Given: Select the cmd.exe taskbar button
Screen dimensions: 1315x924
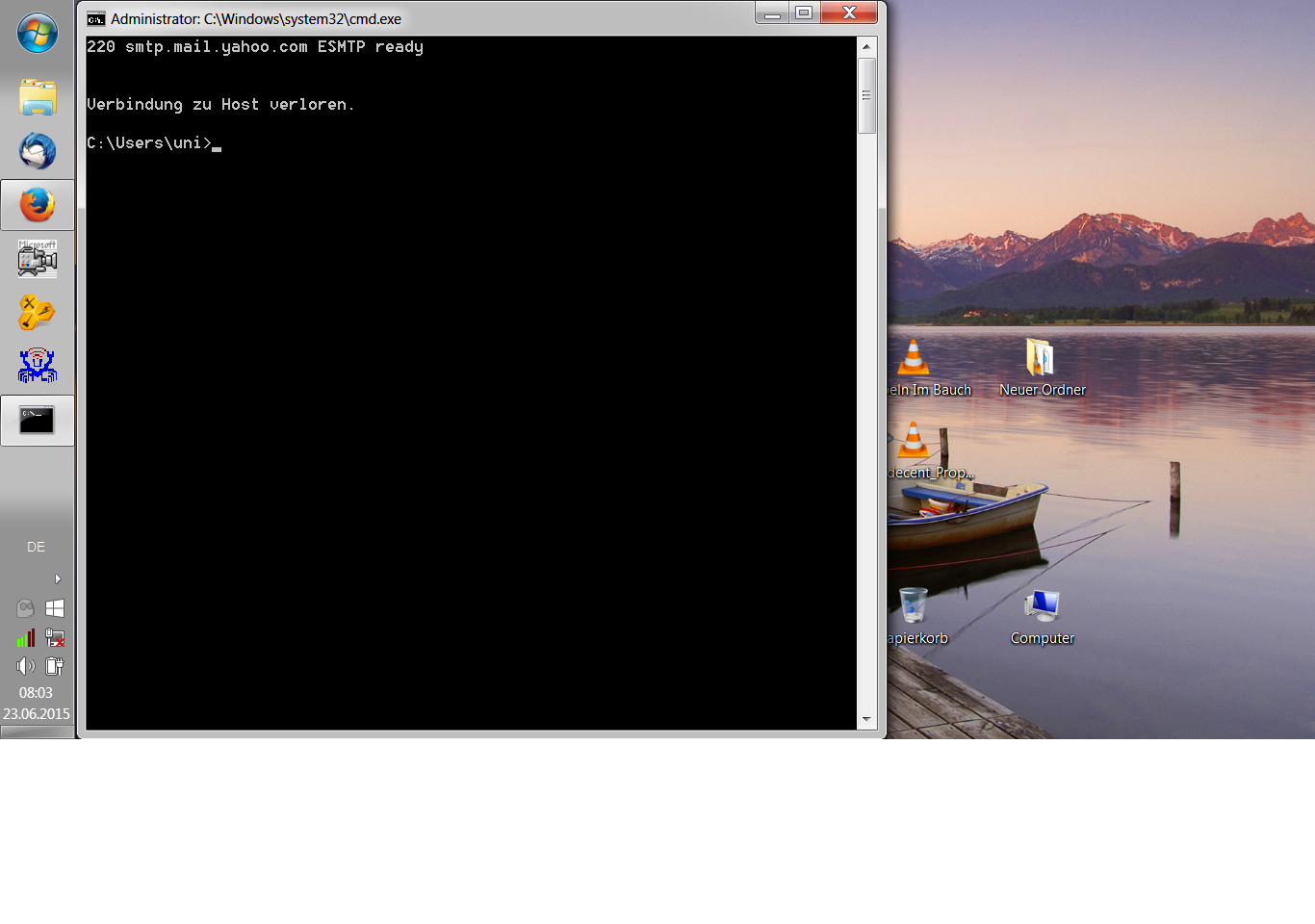Looking at the screenshot, I should (x=38, y=421).
